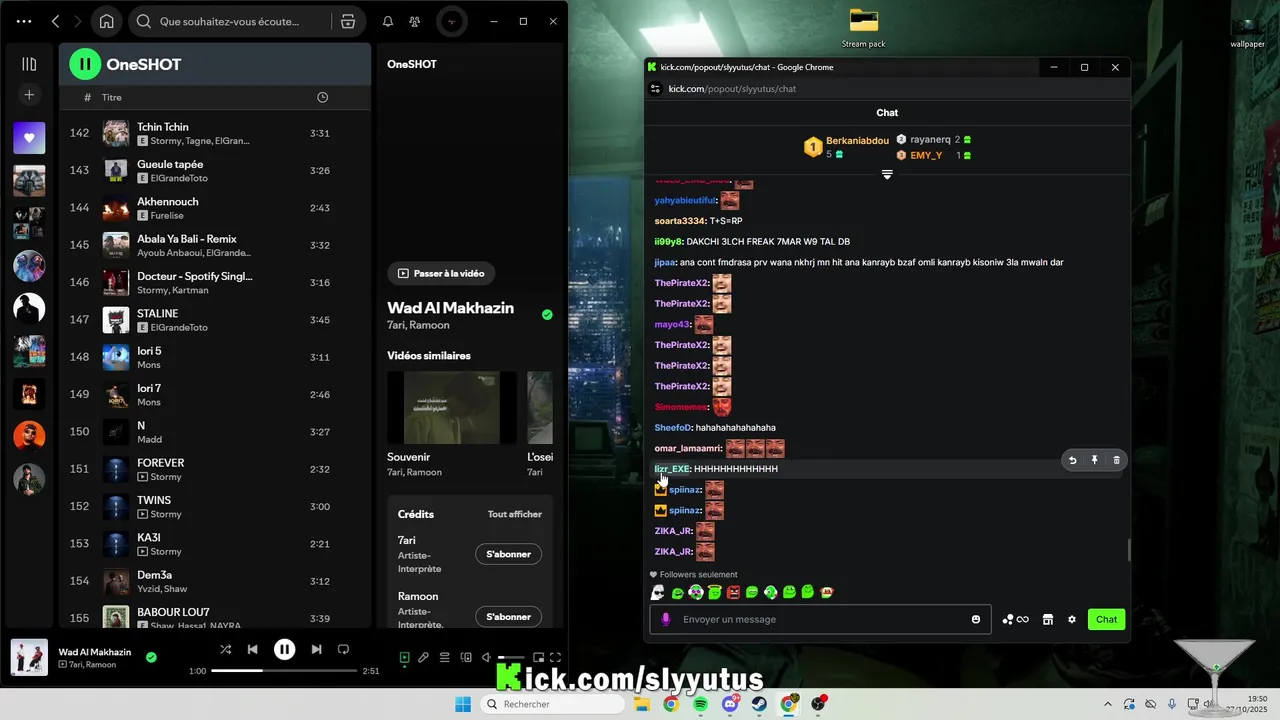Open the Kick shop icon

click(x=1047, y=619)
